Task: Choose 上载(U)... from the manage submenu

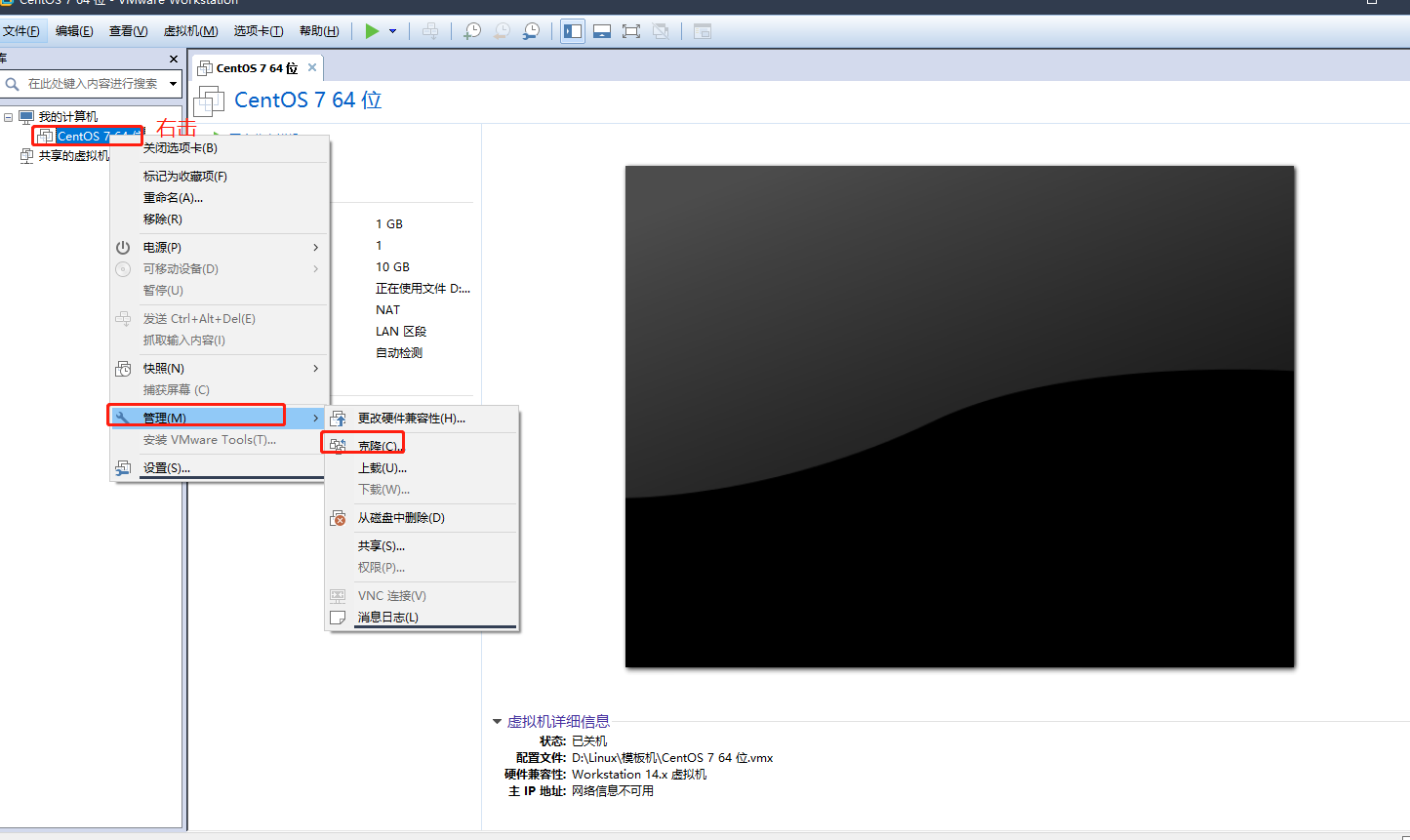Action: (422, 468)
